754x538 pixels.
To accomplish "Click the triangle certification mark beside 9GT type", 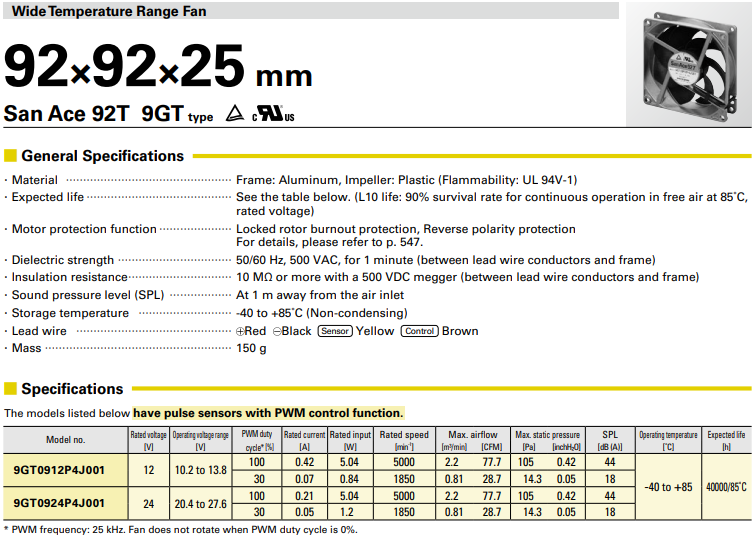I will click(235, 114).
